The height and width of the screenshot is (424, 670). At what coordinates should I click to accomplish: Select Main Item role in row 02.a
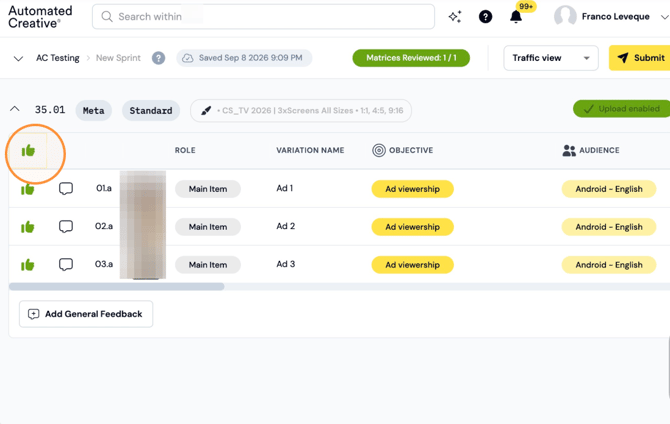[208, 227]
